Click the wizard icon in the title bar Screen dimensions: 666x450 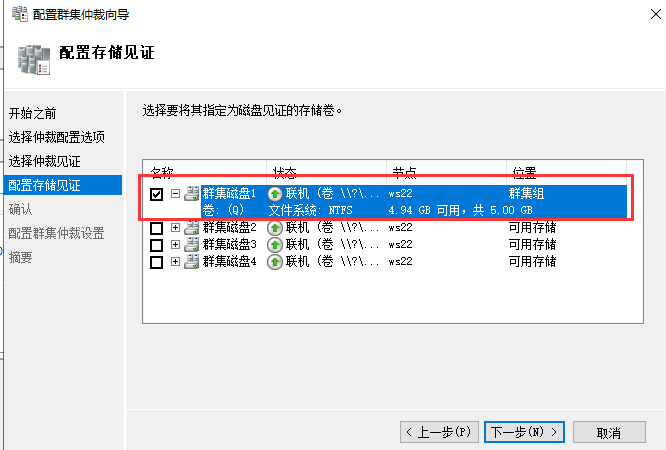tap(19, 14)
